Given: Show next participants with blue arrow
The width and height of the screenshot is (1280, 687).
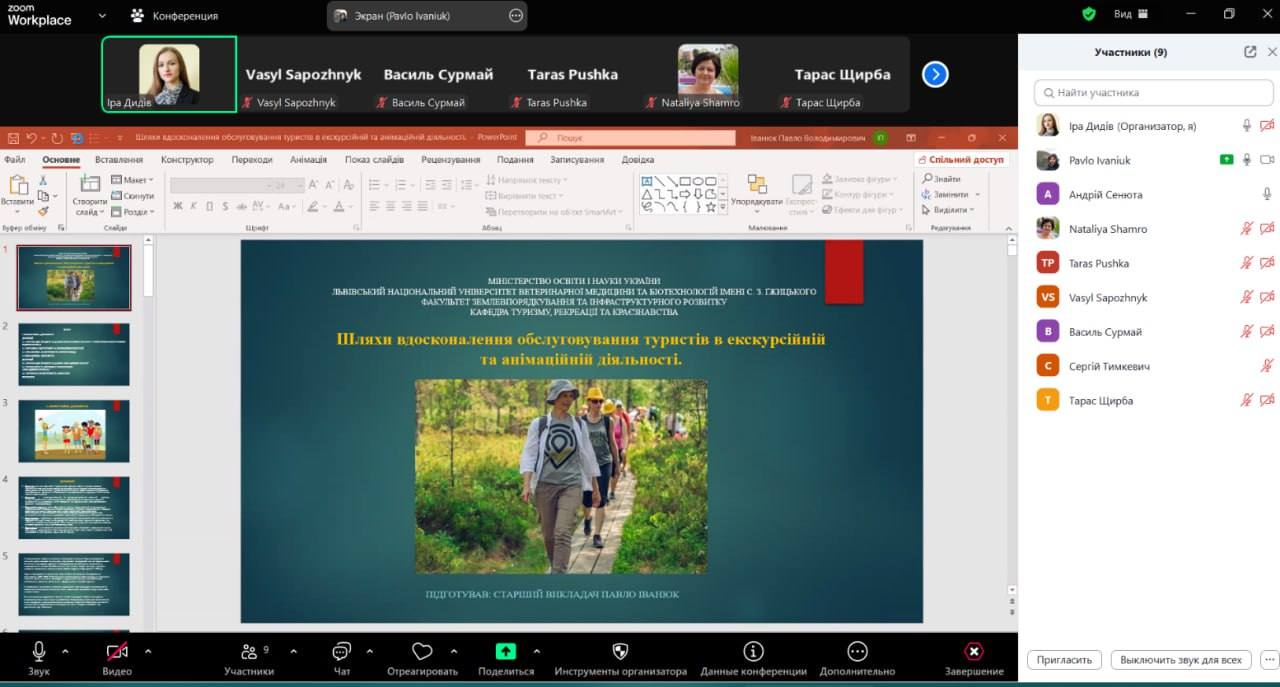Looking at the screenshot, I should pos(935,75).
